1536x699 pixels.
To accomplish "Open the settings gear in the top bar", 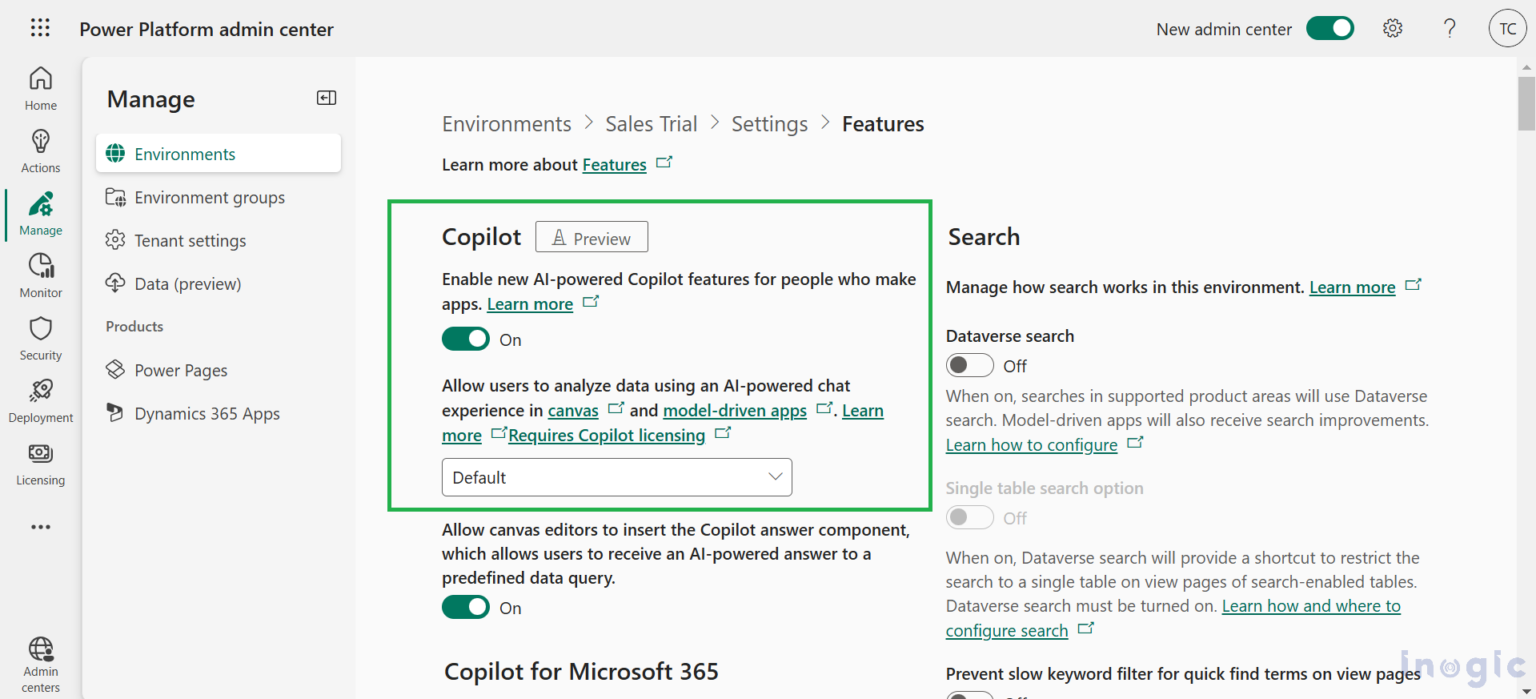I will tap(1393, 28).
